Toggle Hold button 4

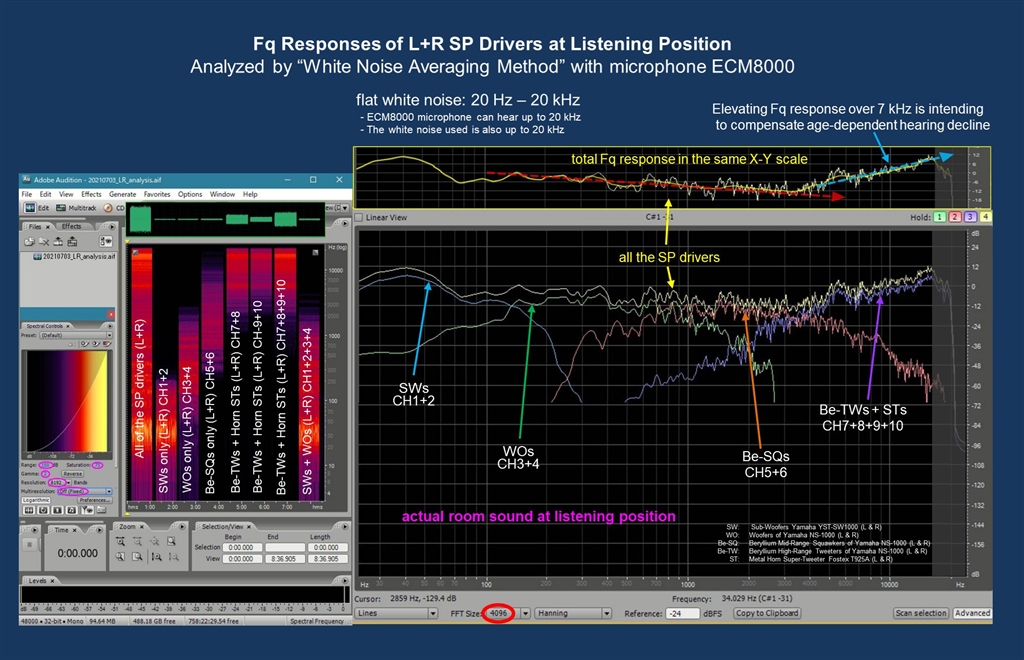pyautogui.click(x=985, y=217)
